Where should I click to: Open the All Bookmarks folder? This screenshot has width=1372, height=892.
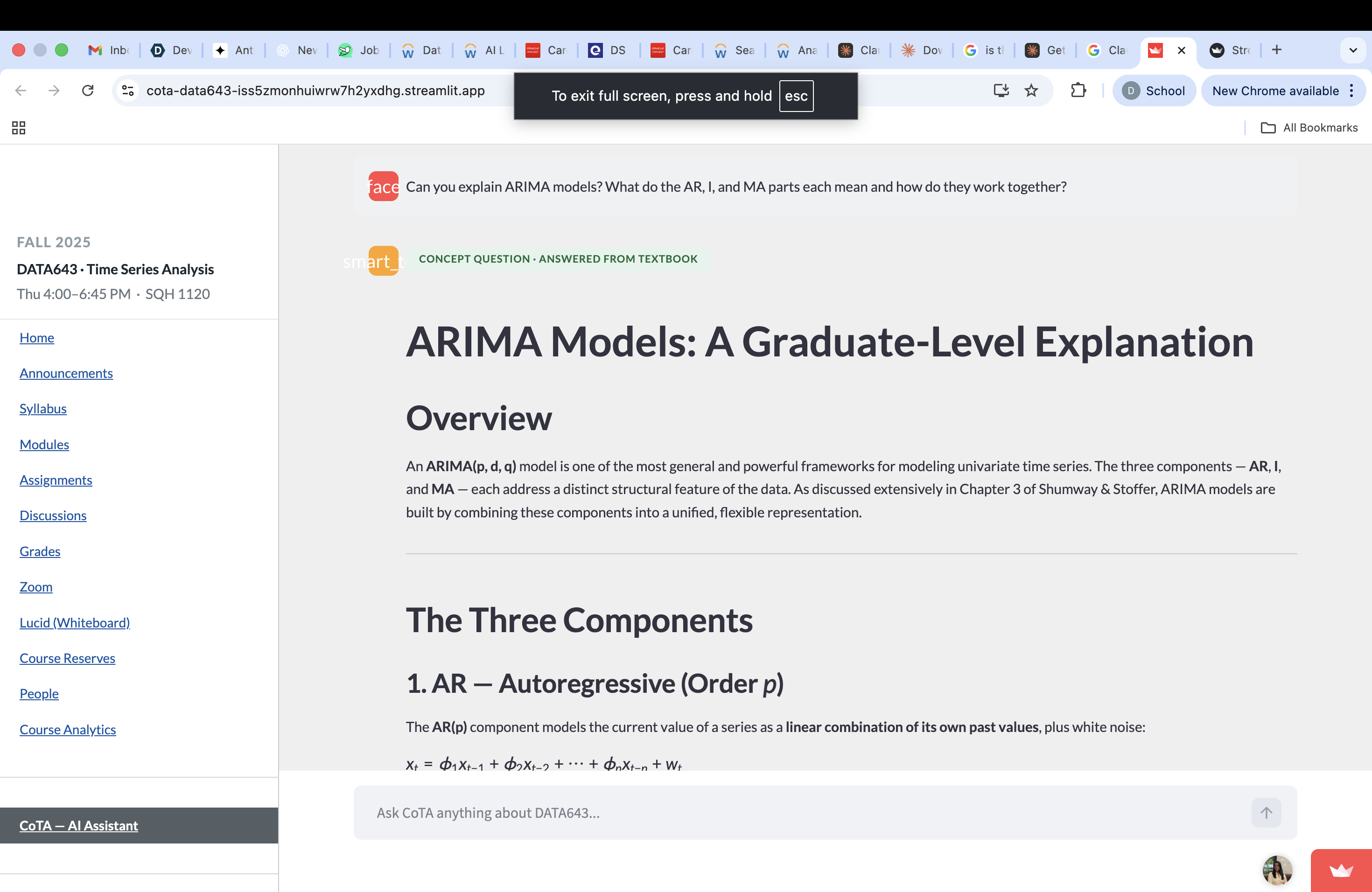[1309, 127]
